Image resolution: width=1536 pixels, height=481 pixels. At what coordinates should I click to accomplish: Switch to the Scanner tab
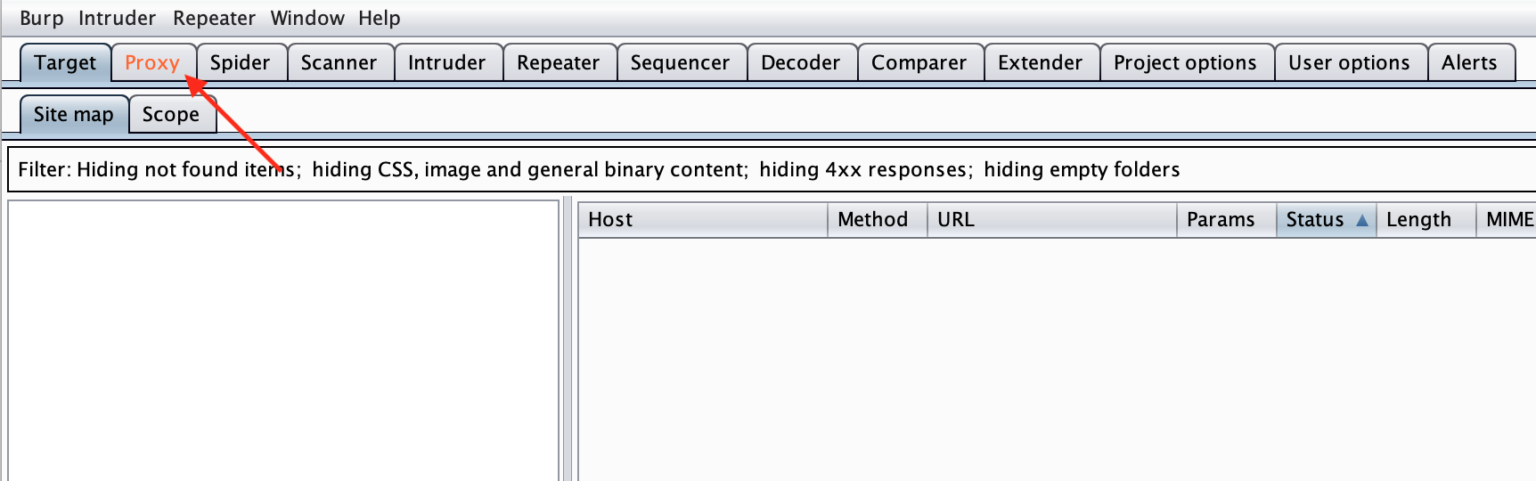pyautogui.click(x=339, y=62)
